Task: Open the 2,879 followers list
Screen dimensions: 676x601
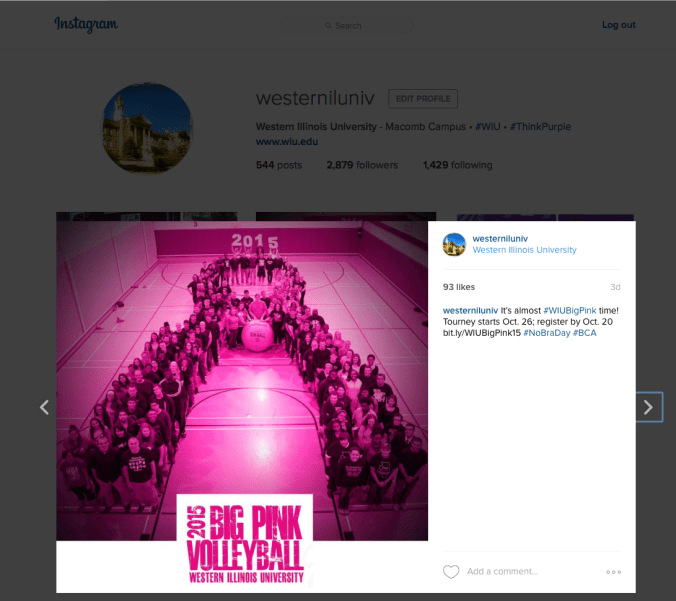Action: point(362,165)
